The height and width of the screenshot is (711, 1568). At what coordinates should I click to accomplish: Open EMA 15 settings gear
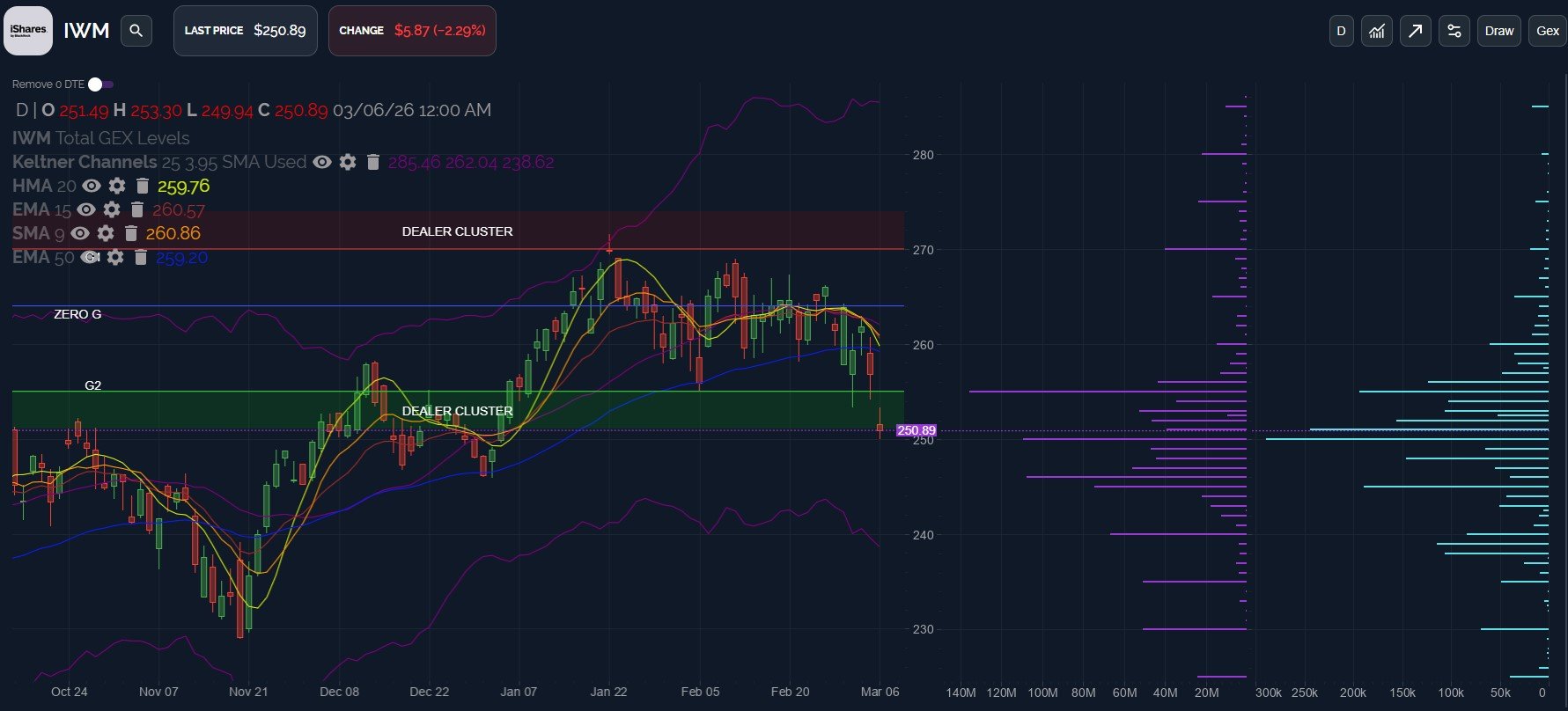pos(112,209)
